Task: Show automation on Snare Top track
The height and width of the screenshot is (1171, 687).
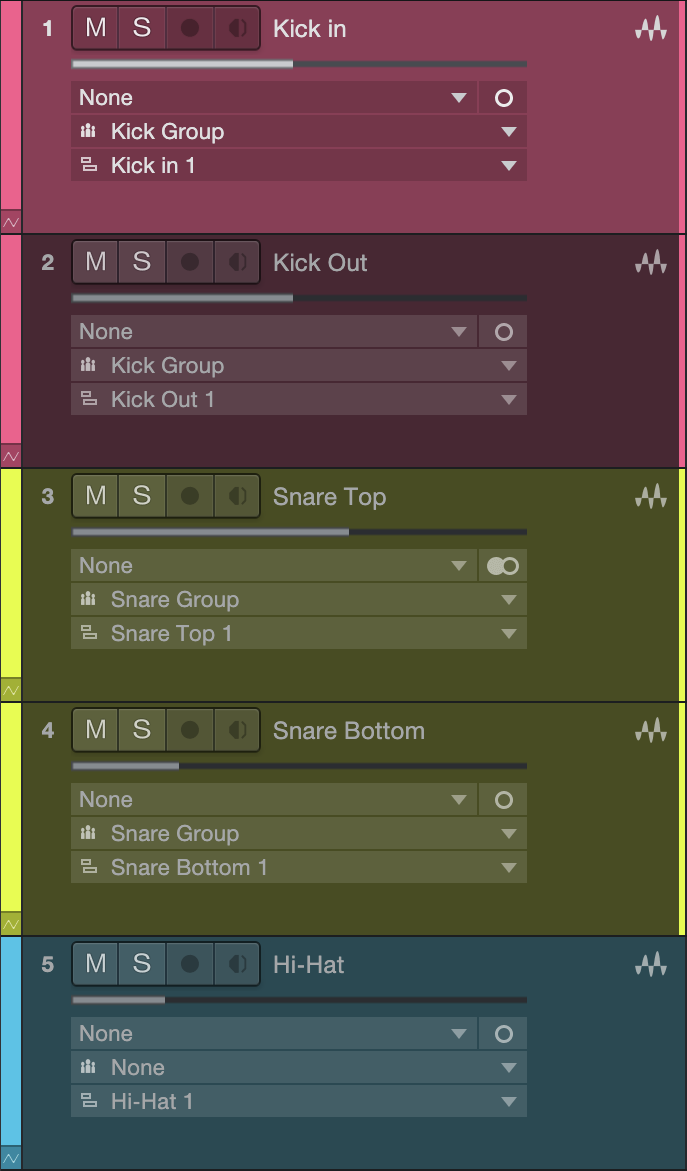Action: click(x=11, y=690)
